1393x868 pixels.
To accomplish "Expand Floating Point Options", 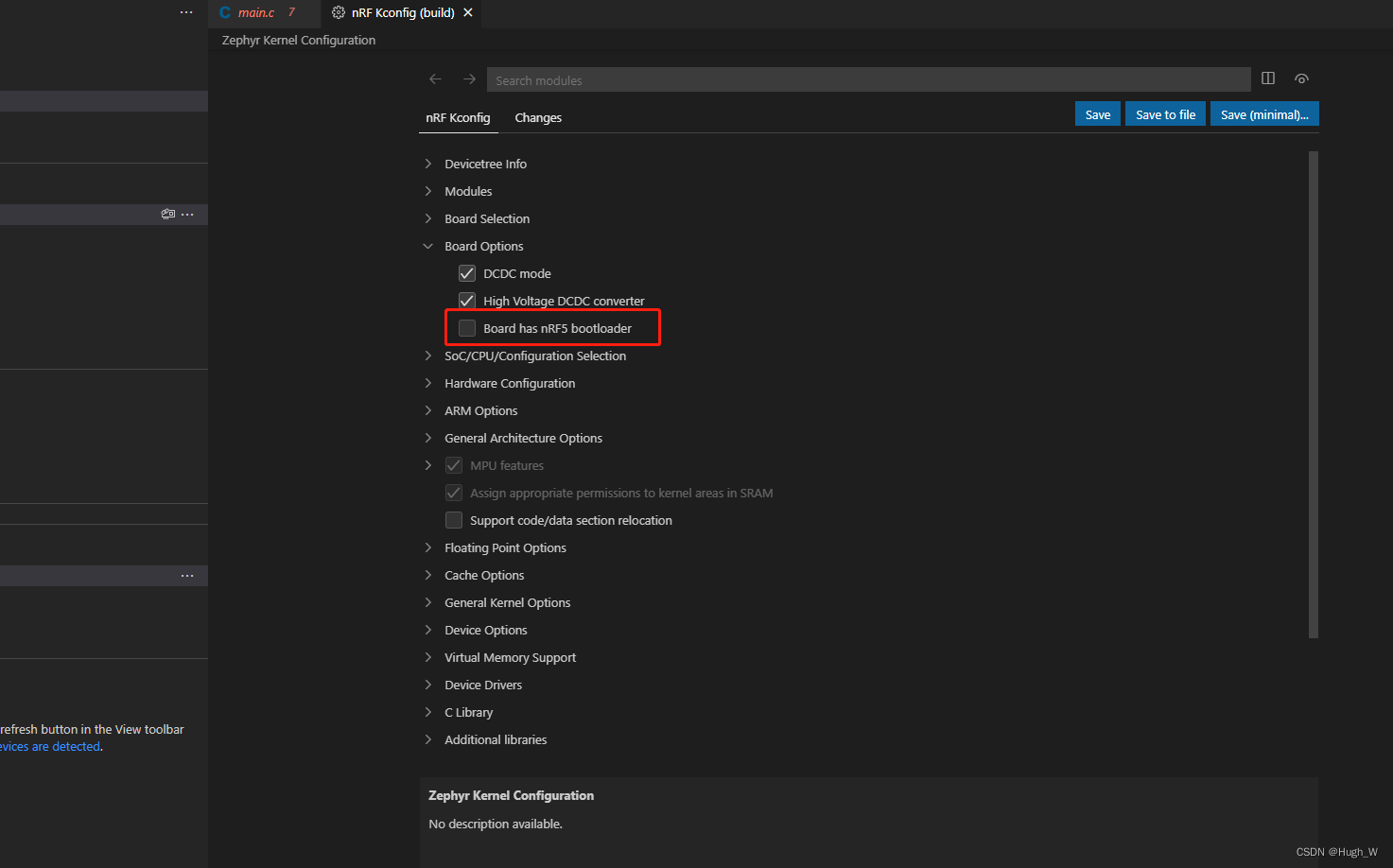I will coord(428,547).
